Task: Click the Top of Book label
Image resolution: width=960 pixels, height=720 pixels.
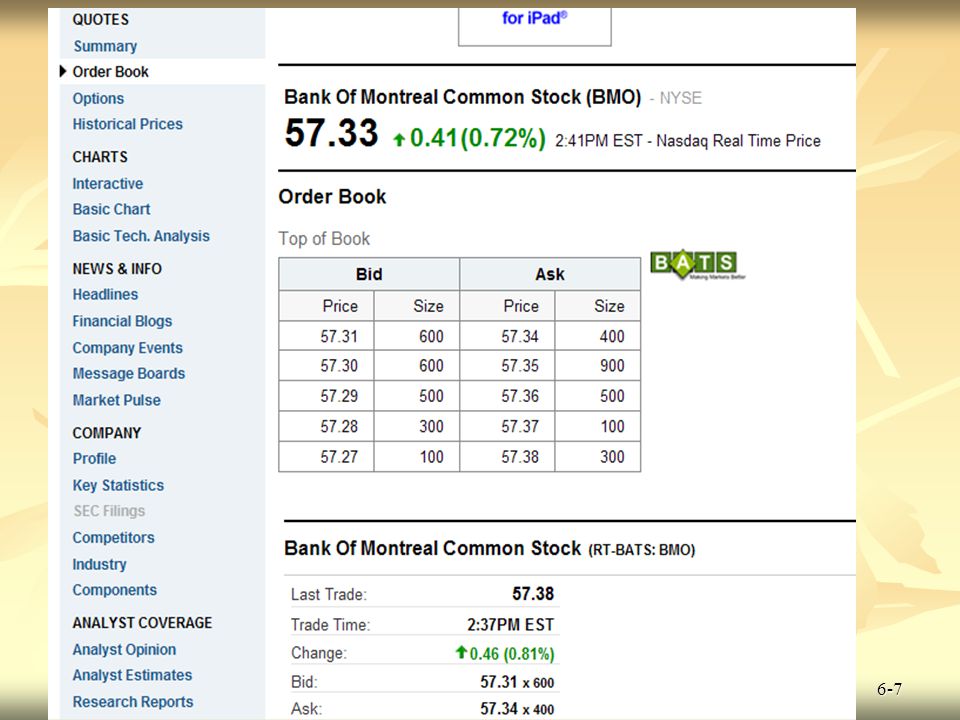Action: (x=324, y=239)
